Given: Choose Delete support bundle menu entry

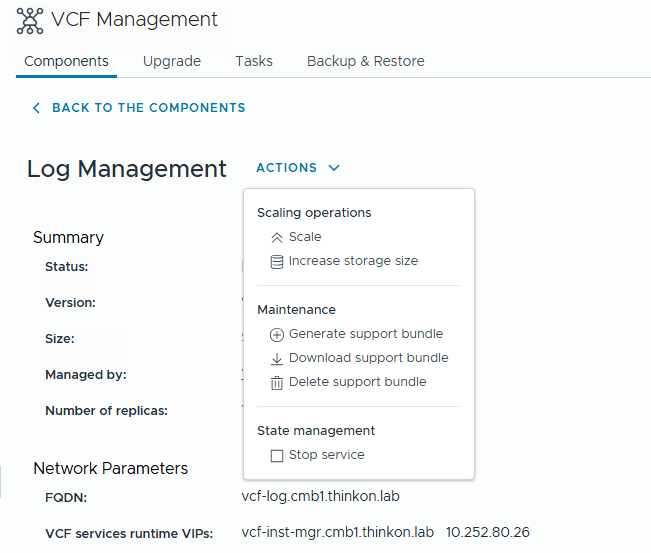Looking at the screenshot, I should [x=357, y=382].
